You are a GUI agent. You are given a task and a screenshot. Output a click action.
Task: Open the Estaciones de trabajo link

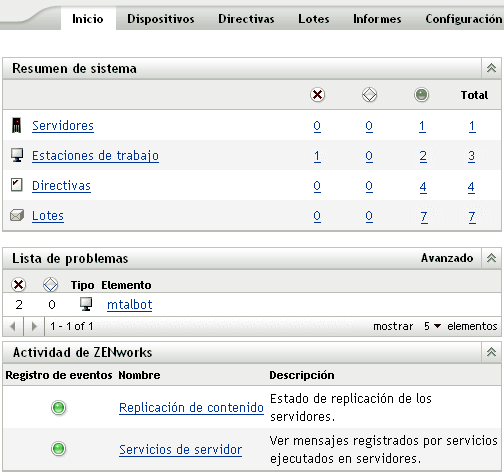[95, 156]
